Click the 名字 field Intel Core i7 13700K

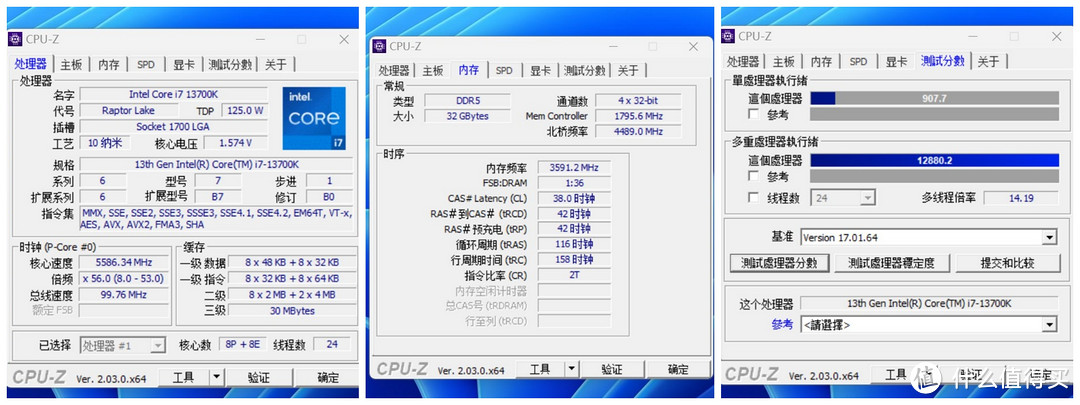174,94
